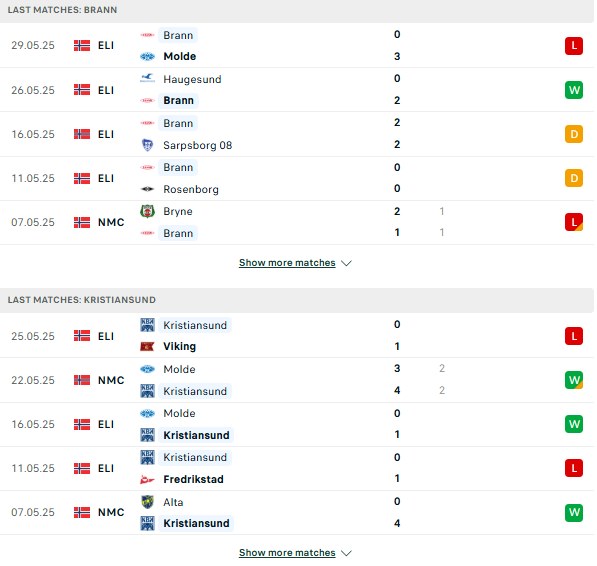Click the green W badge for Alta vs Kristiansund
The image size is (597, 566).
574,512
